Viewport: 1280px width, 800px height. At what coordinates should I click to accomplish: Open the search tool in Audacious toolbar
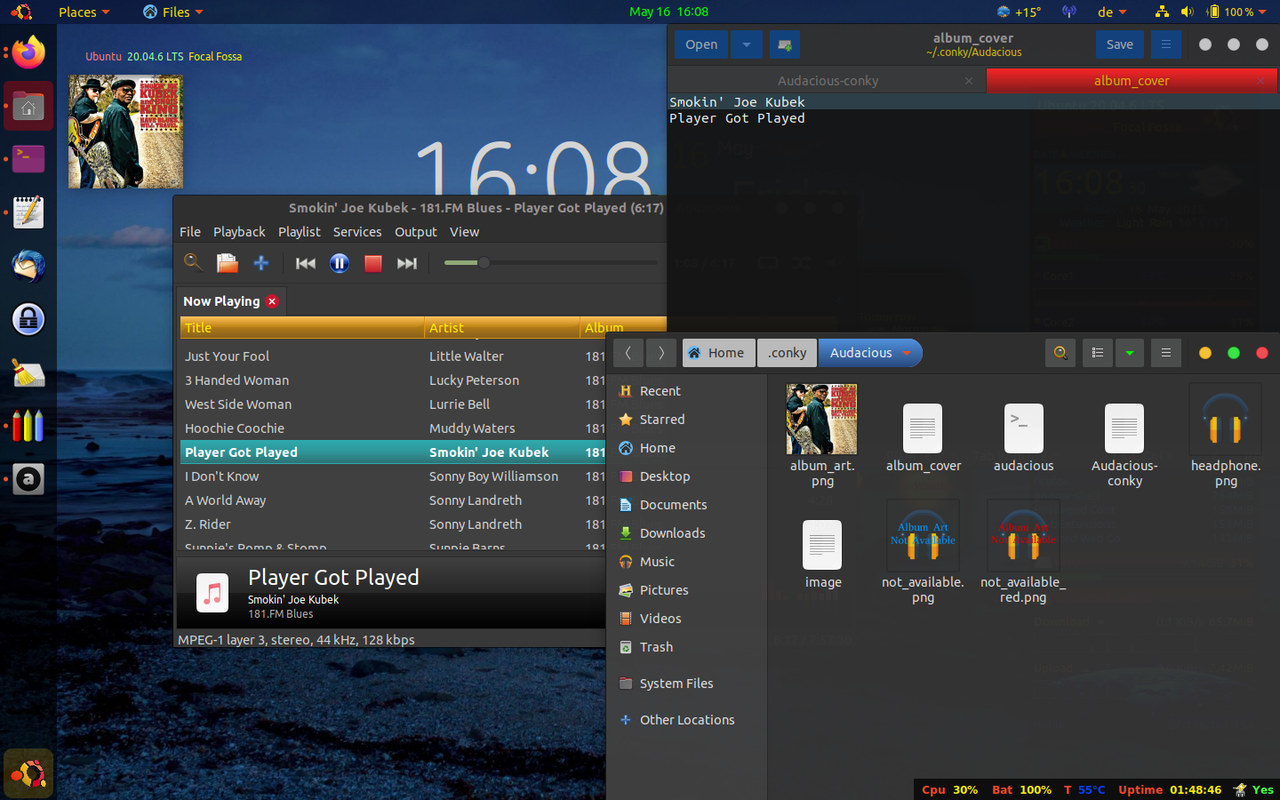coord(193,263)
